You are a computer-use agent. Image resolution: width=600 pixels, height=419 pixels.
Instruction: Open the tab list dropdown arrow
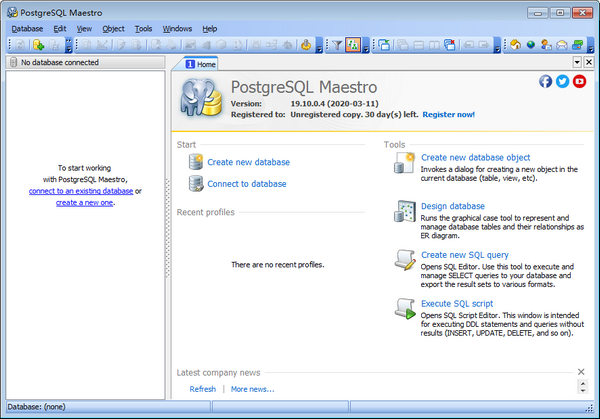point(576,62)
